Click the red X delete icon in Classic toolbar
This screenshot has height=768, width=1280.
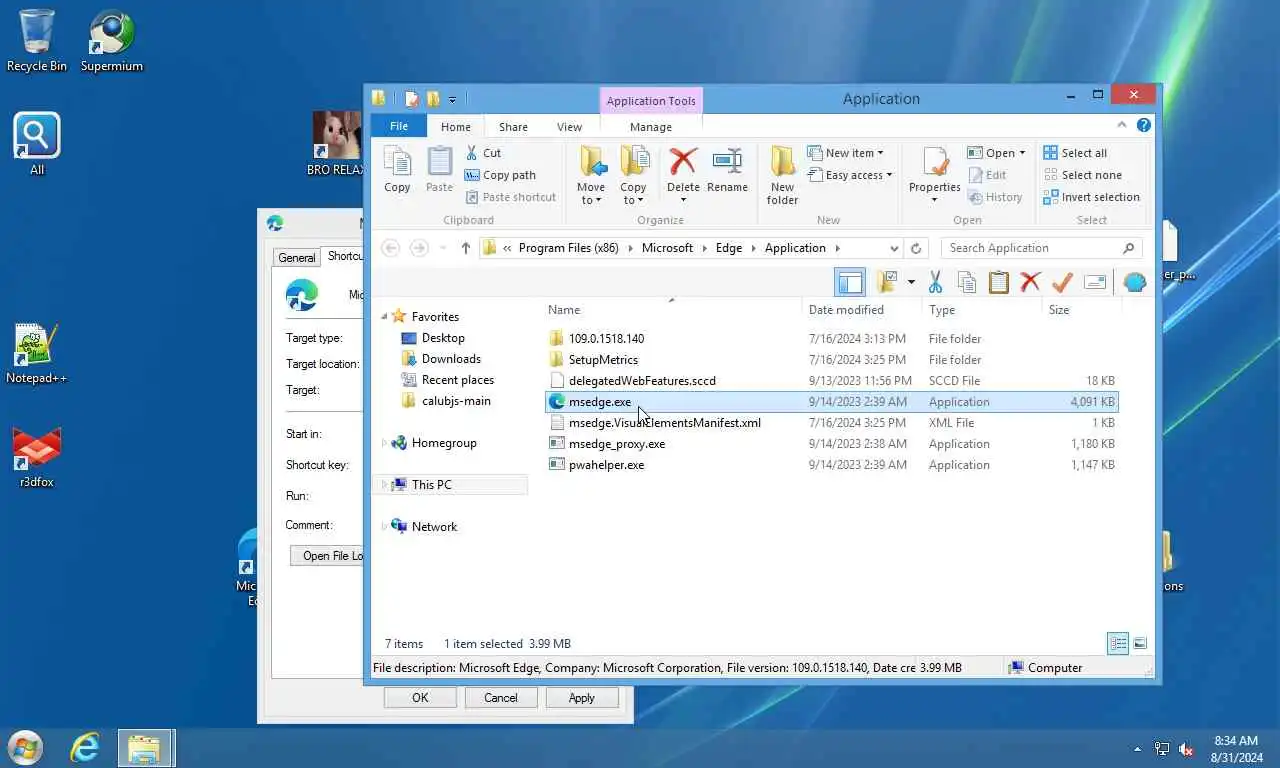pos(1030,282)
